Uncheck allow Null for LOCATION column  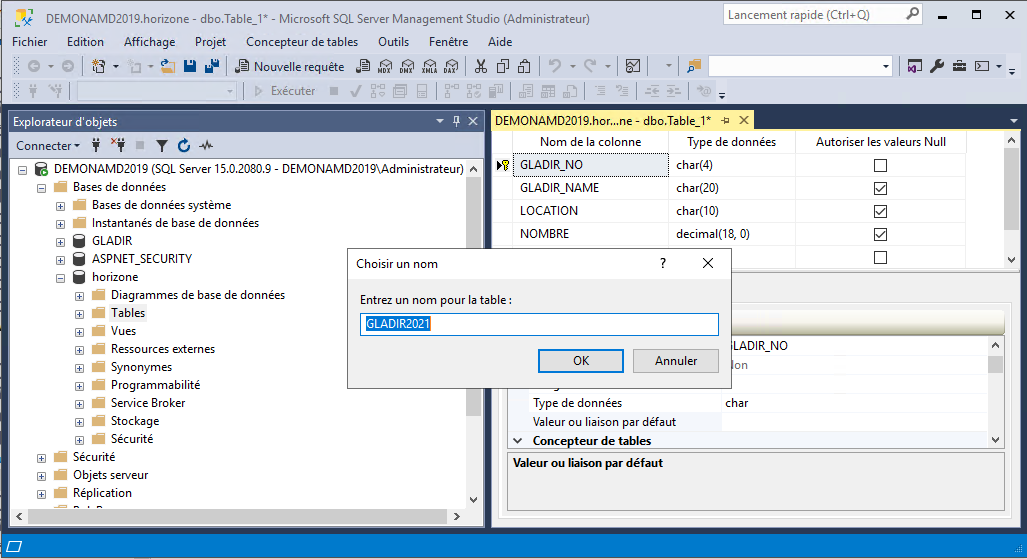[880, 211]
